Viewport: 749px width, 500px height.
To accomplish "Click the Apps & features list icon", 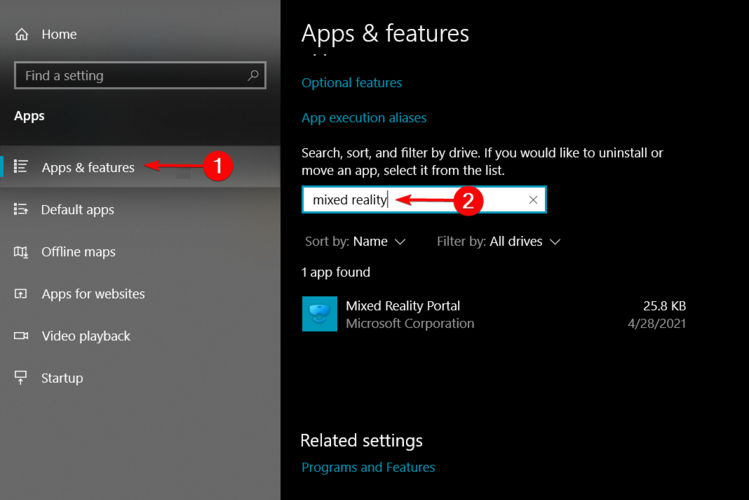I will (x=21, y=166).
